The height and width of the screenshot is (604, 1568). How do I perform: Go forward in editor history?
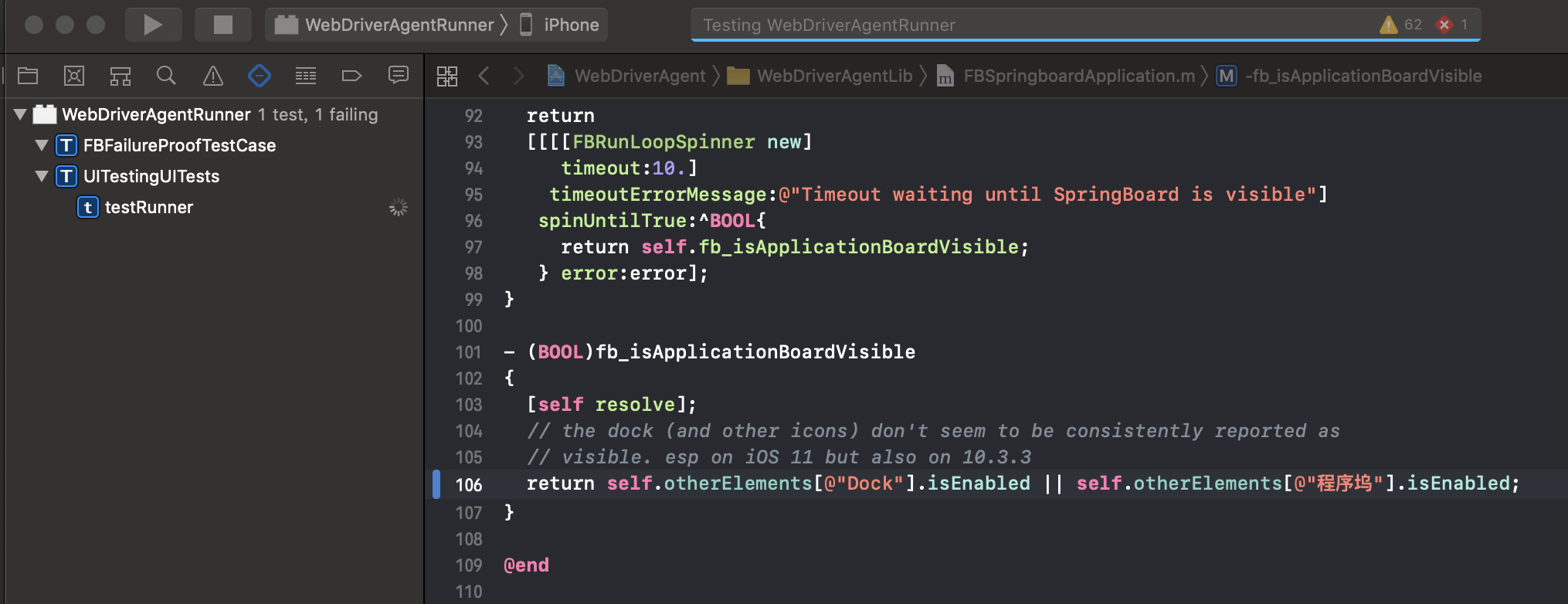click(x=518, y=76)
